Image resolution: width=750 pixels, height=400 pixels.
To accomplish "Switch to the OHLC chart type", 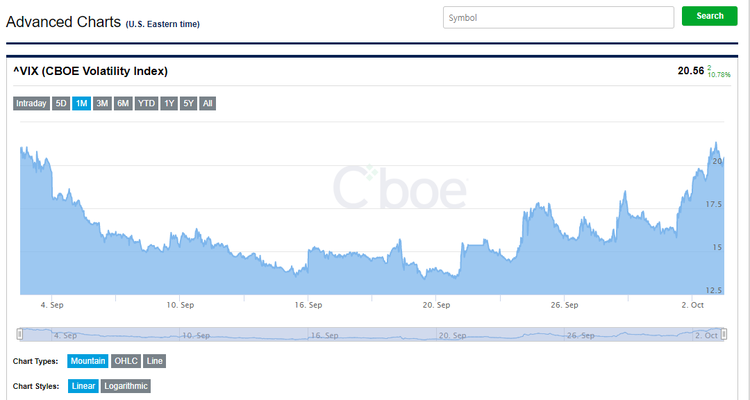I will 126,361.
